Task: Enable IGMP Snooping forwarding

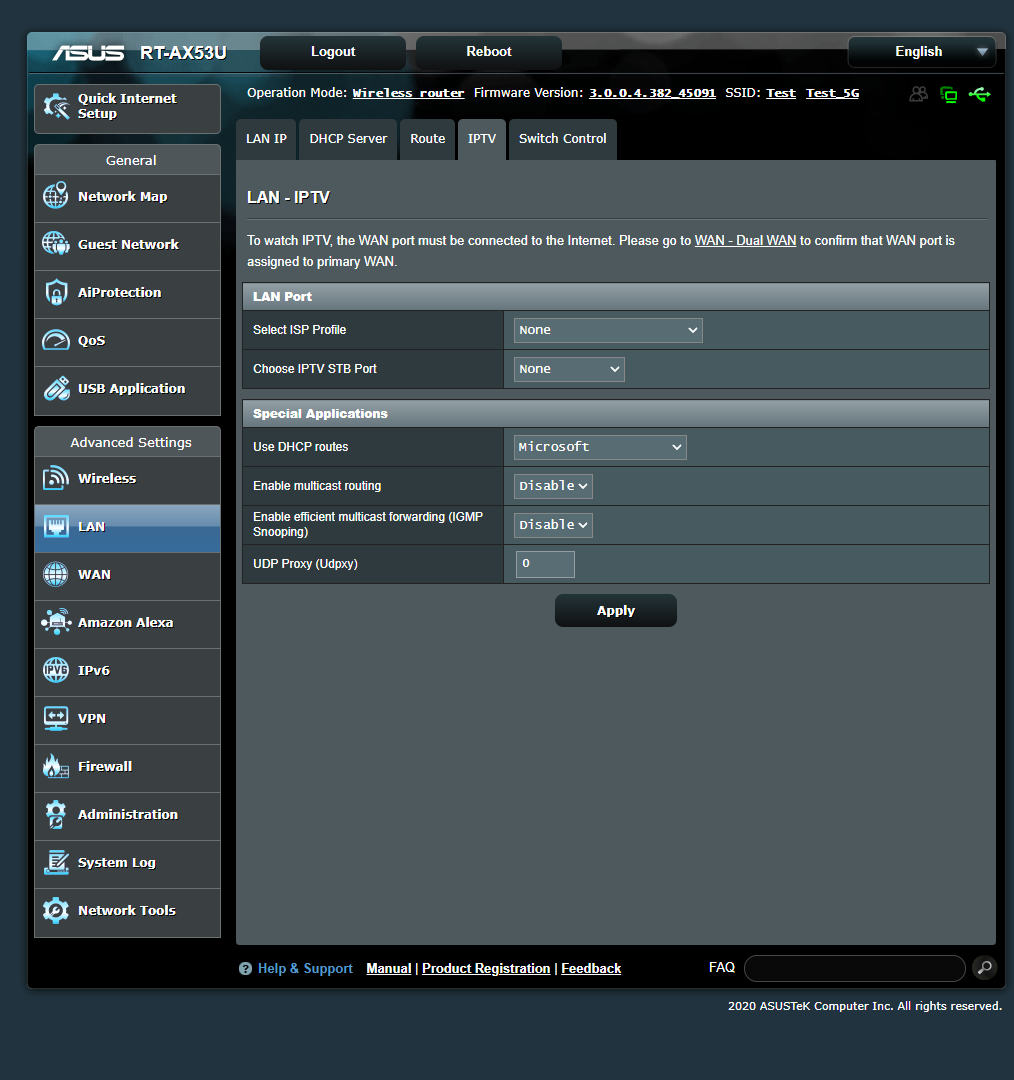Action: tap(553, 524)
